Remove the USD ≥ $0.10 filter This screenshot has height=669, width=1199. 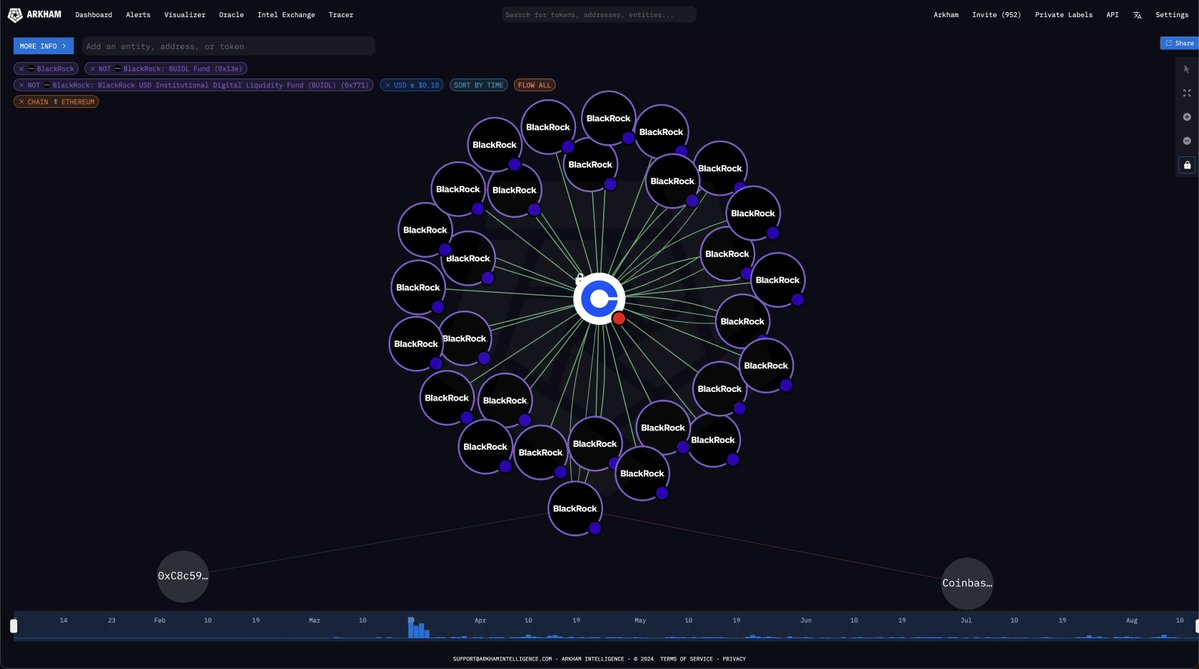(x=388, y=86)
